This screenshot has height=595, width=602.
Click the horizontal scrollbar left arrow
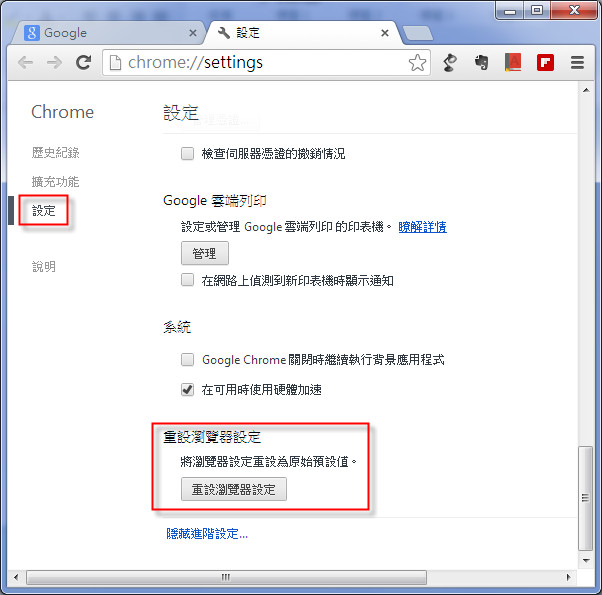[x=16, y=577]
